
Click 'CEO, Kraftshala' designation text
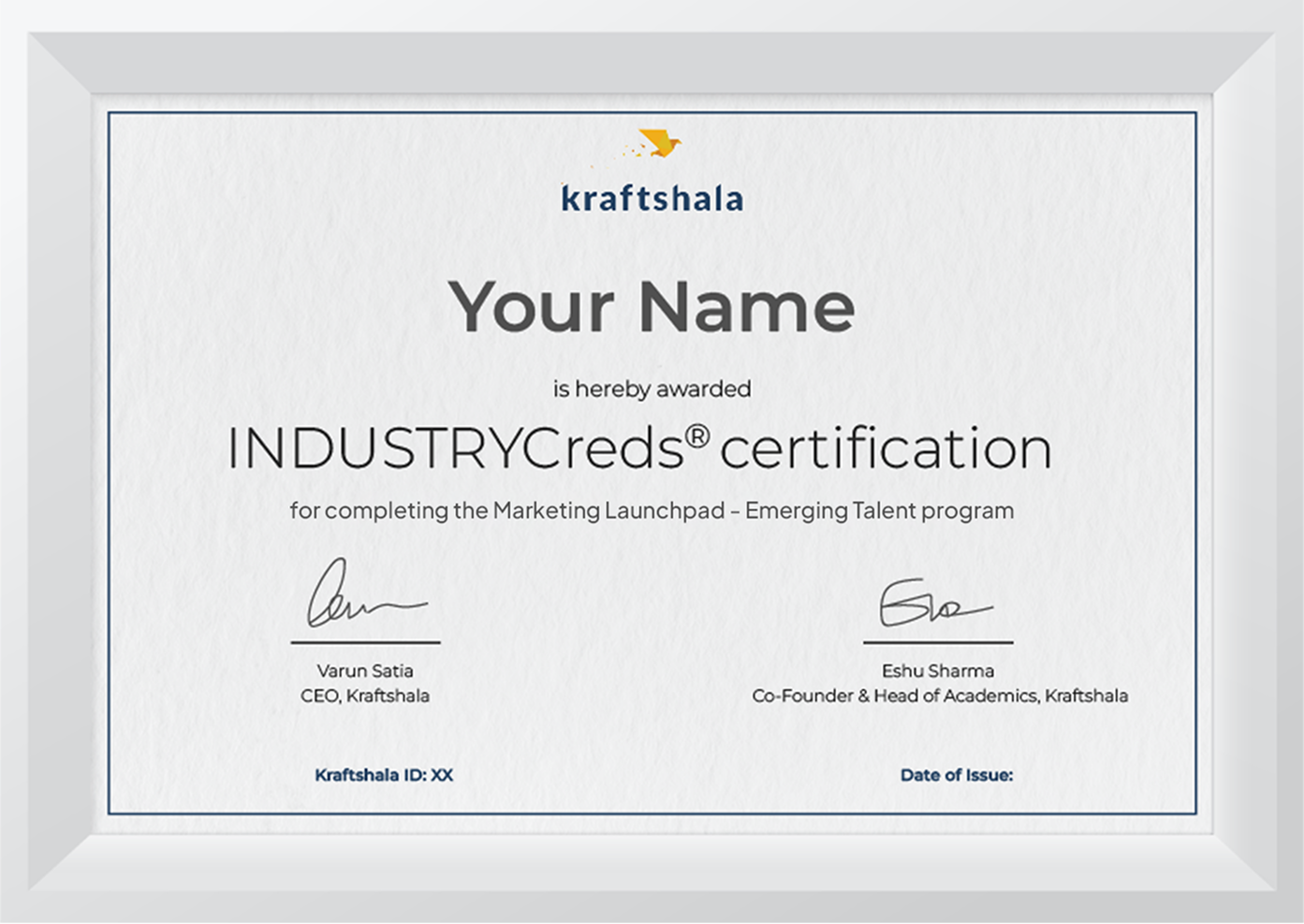365,696
